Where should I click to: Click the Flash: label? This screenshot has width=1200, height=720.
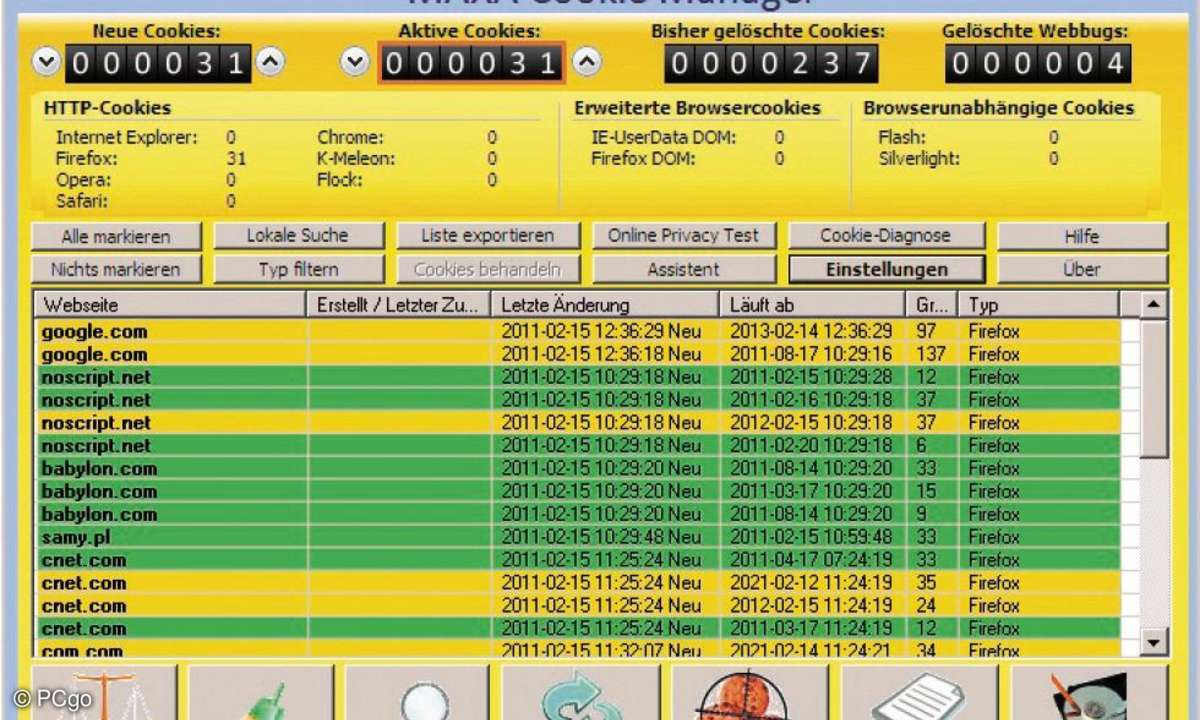[902, 138]
